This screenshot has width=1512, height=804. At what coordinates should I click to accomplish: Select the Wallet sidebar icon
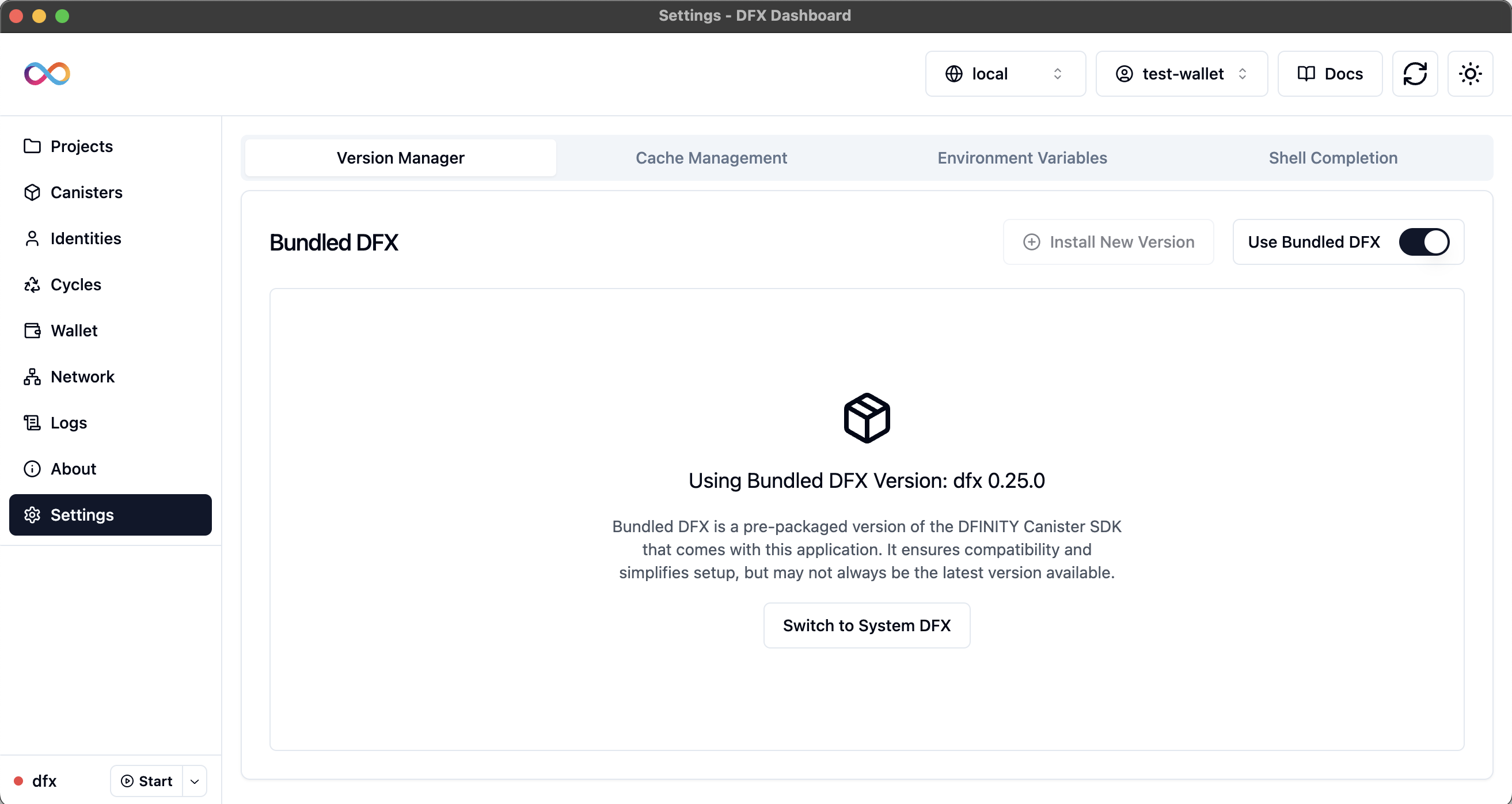(x=32, y=330)
